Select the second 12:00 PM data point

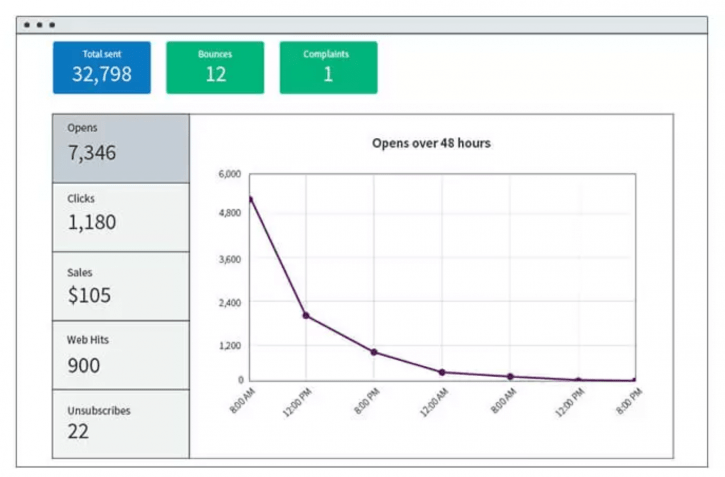click(x=578, y=380)
